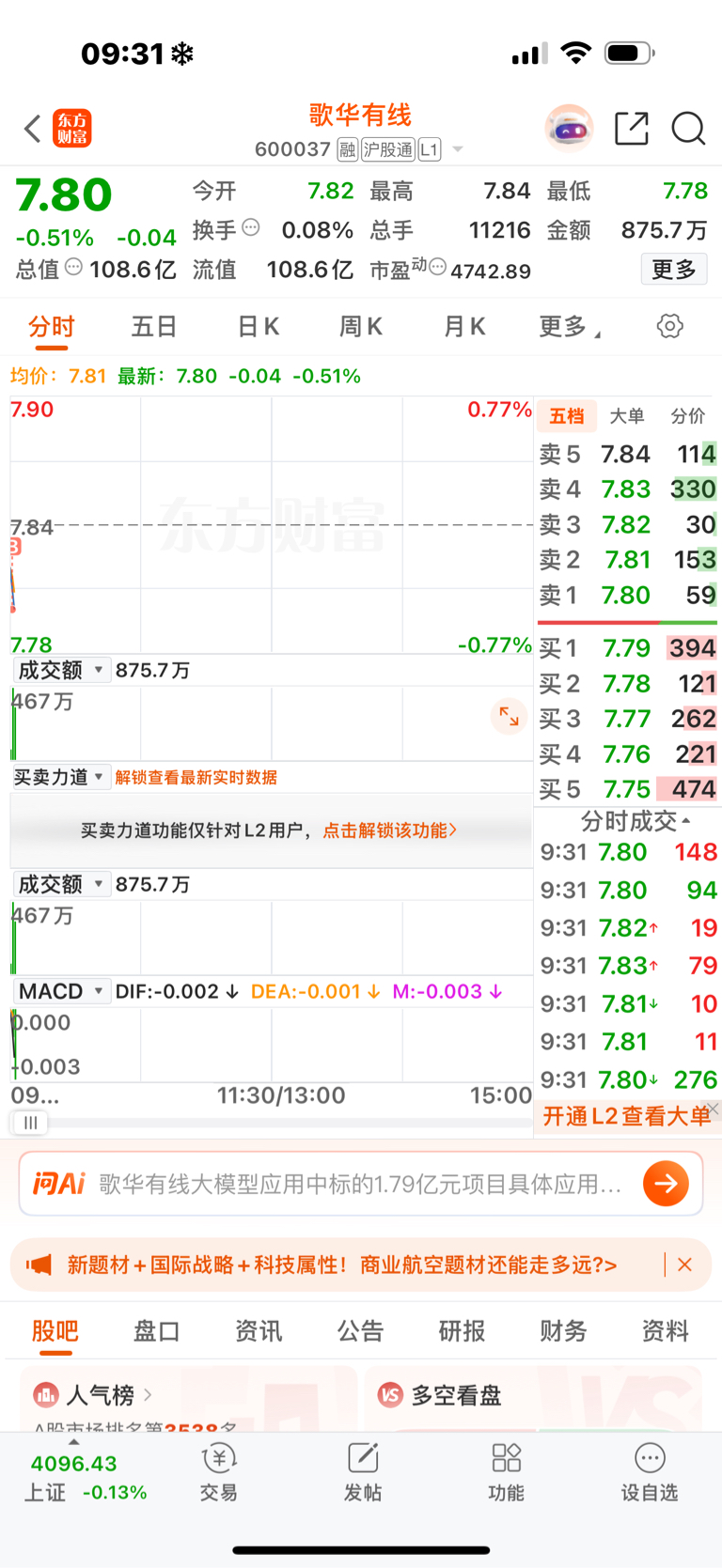Dismiss the 商业航空 banner with X
Screen dimensions: 722x1568
[685, 1265]
